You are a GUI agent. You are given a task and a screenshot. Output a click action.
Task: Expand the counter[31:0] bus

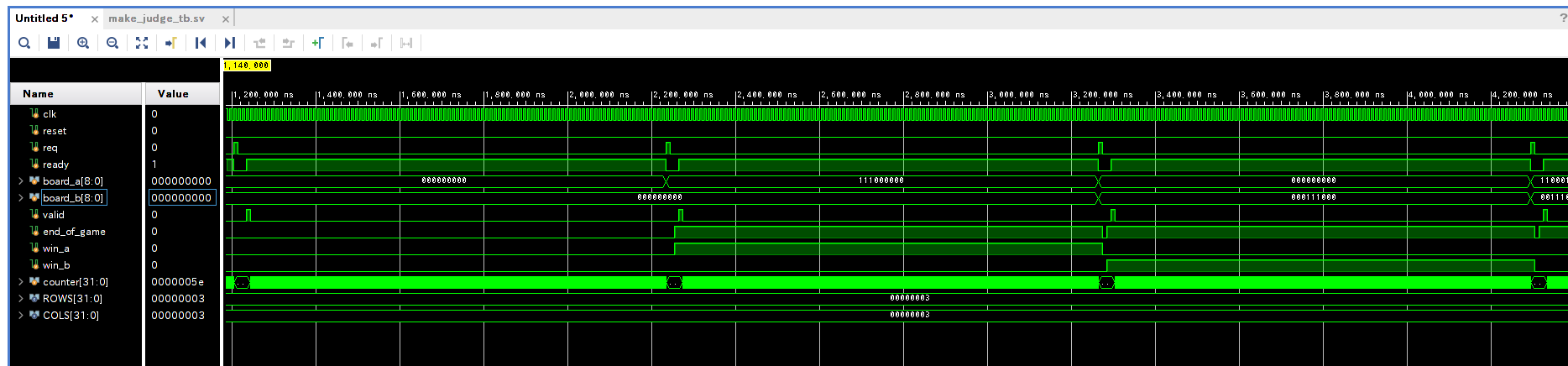click(x=21, y=281)
